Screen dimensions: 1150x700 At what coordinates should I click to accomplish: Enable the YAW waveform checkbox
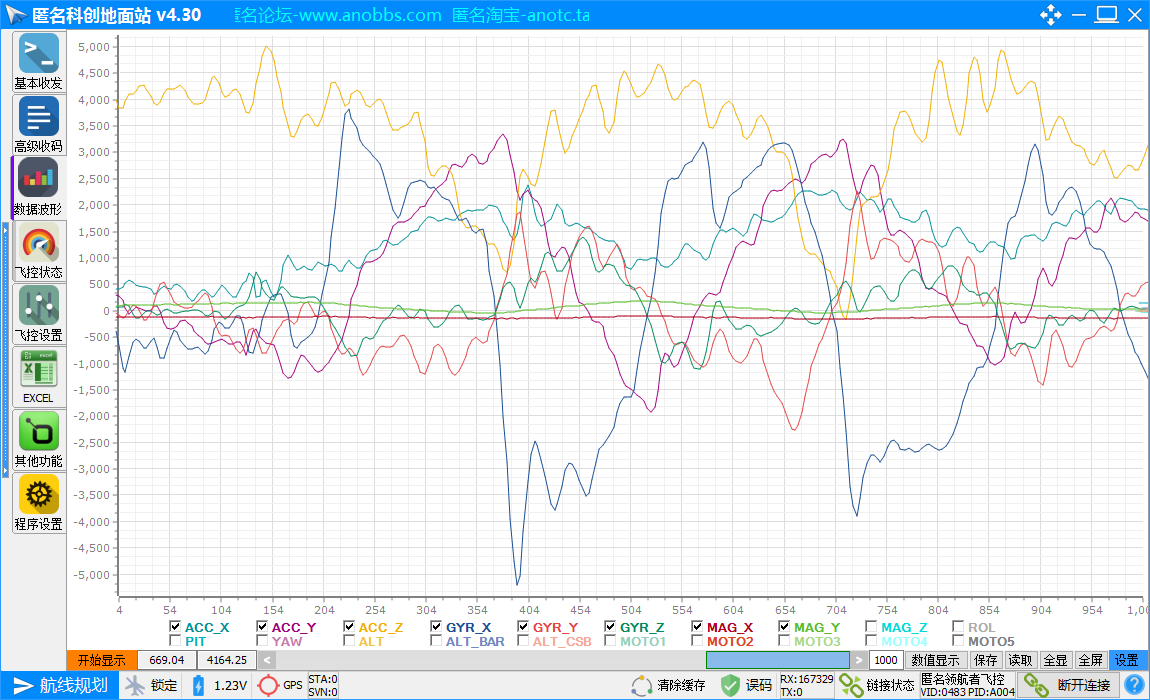(262, 641)
